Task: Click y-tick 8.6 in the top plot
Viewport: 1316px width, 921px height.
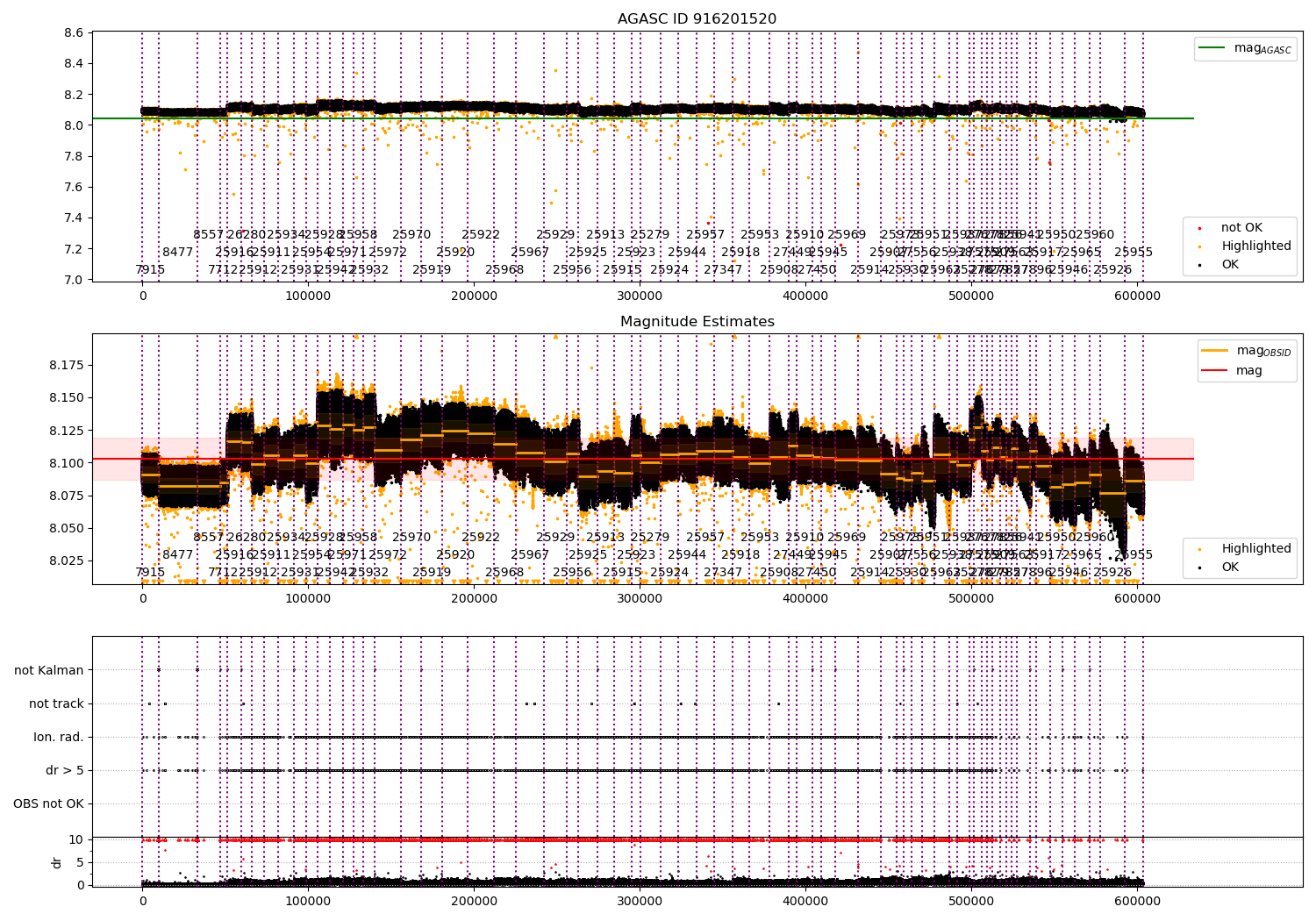Action: pyautogui.click(x=75, y=32)
